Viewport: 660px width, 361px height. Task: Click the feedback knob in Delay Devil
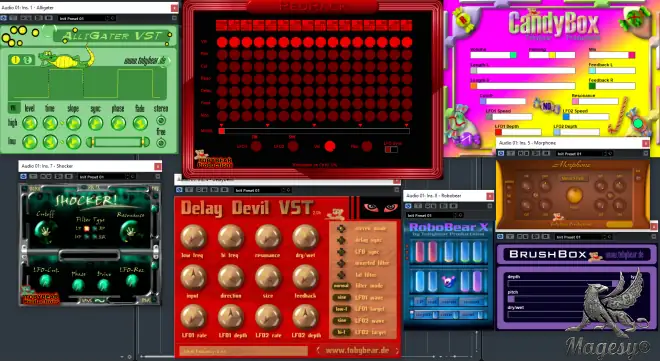(x=306, y=278)
